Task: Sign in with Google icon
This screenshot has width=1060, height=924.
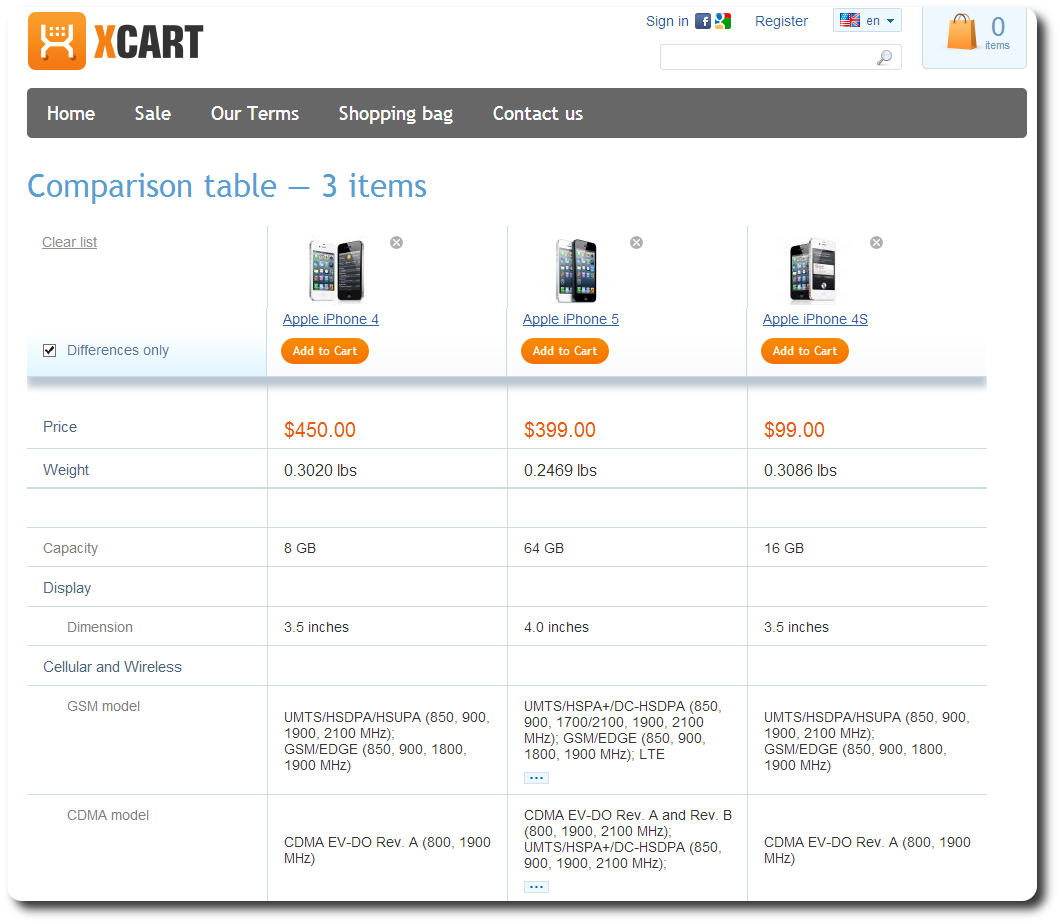Action: tap(723, 21)
